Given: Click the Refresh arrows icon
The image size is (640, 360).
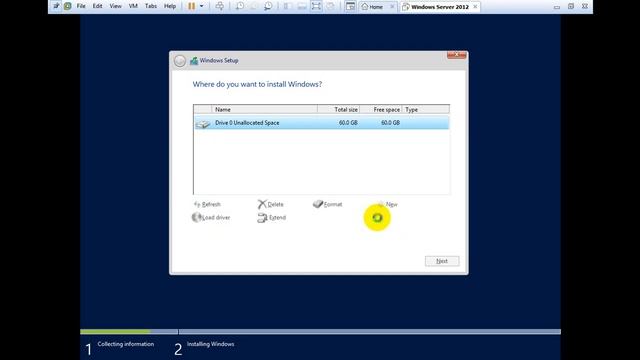Looking at the screenshot, I should [197, 204].
